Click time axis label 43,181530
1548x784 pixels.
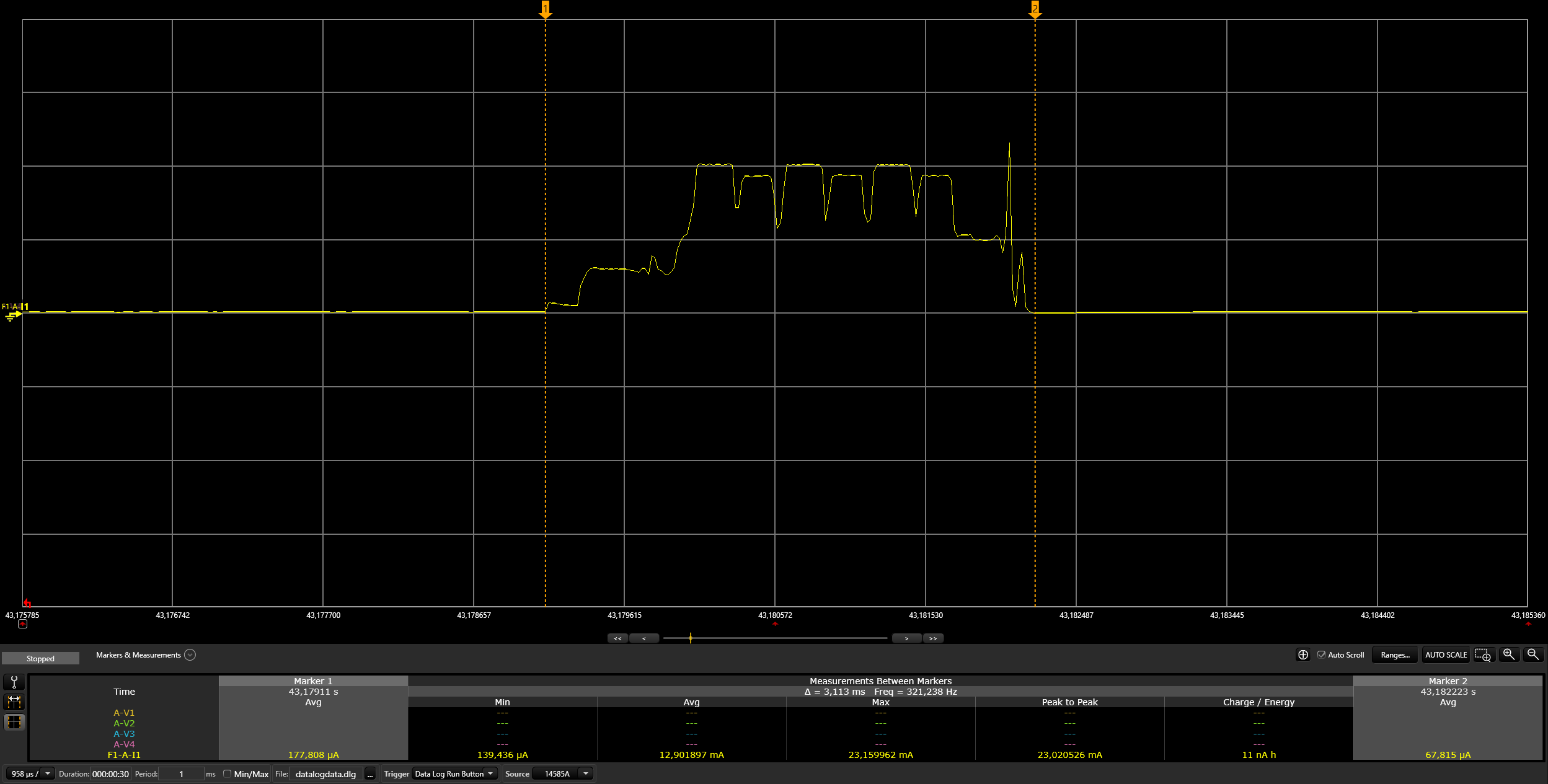[x=926, y=615]
